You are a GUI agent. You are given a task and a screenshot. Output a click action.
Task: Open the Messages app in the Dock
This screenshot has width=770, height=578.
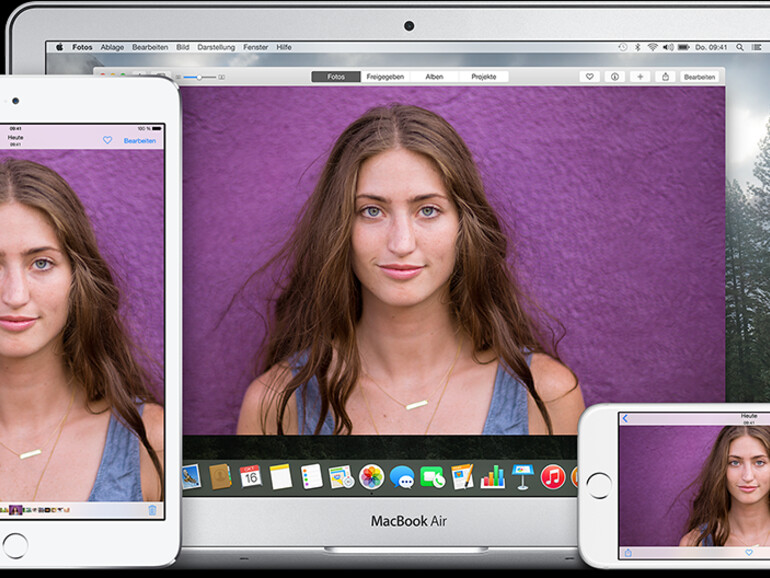point(402,477)
